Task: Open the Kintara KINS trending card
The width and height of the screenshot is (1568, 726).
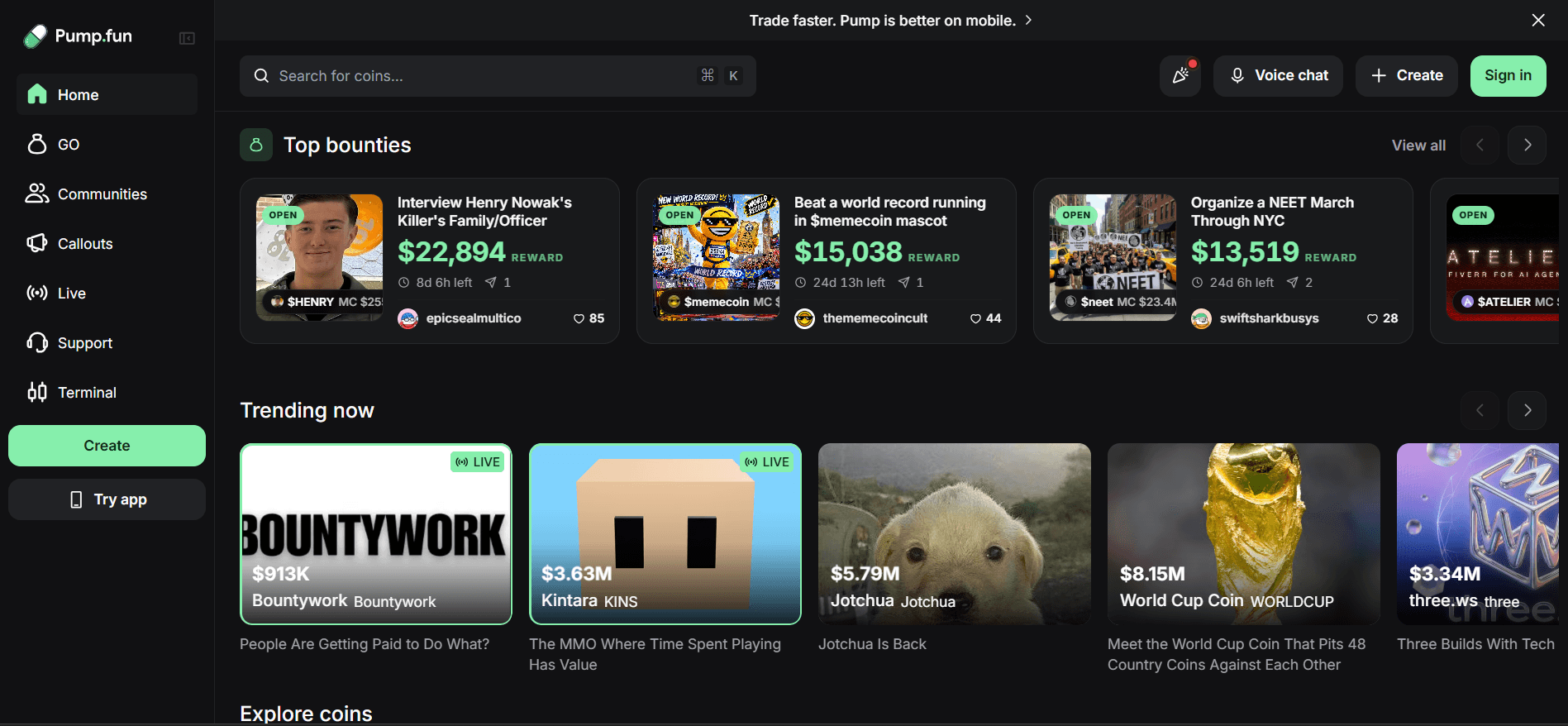Action: click(665, 534)
